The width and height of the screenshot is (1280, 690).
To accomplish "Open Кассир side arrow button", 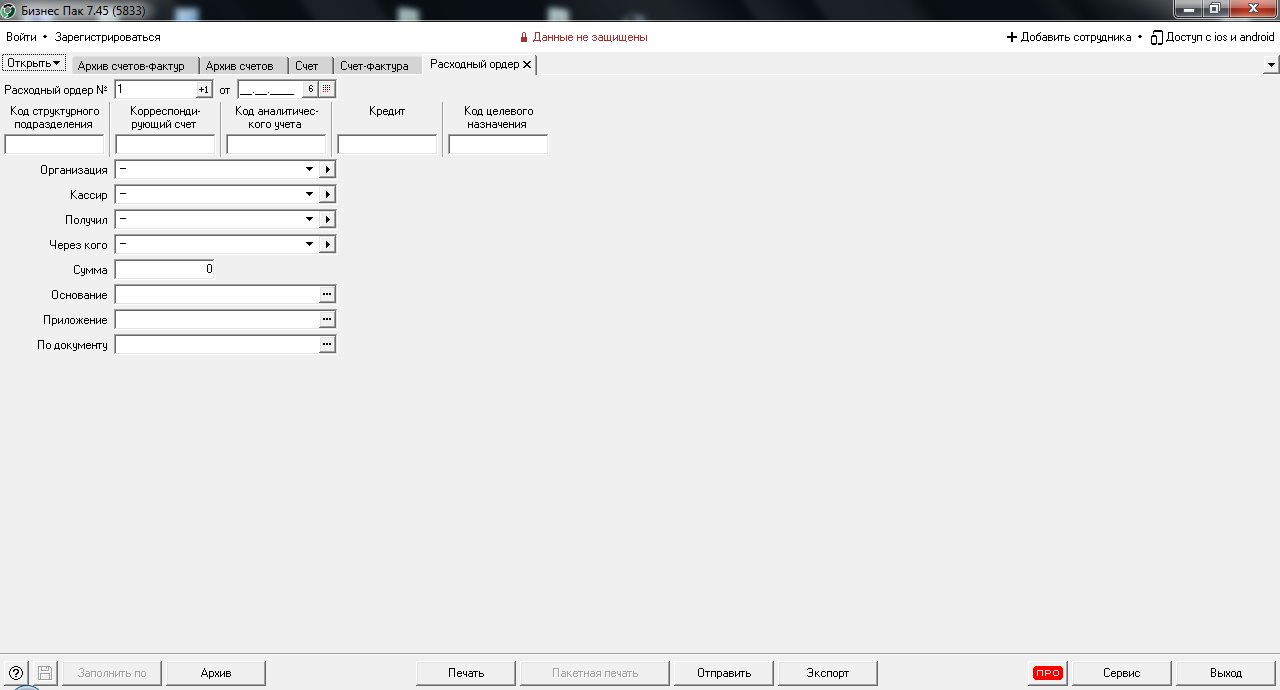I will tap(327, 194).
